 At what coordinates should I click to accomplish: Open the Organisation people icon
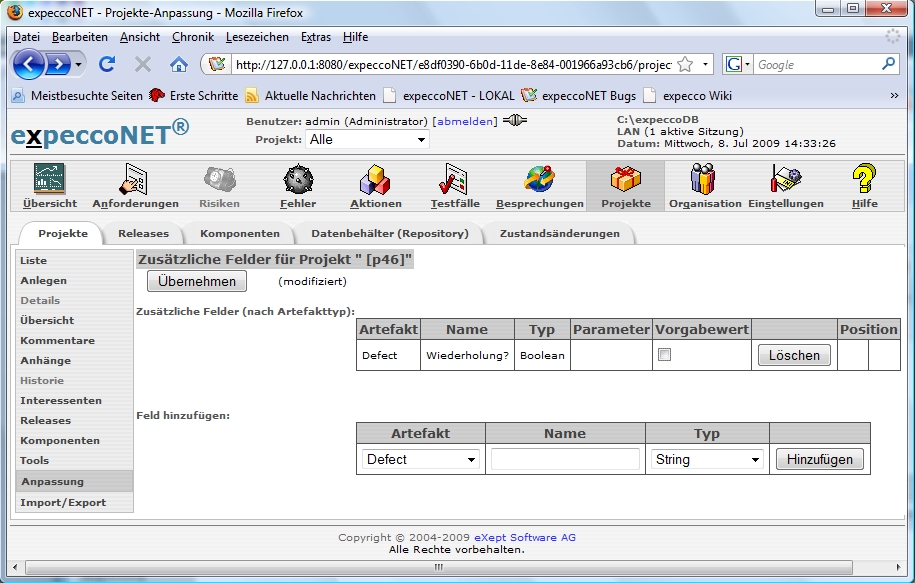point(704,180)
